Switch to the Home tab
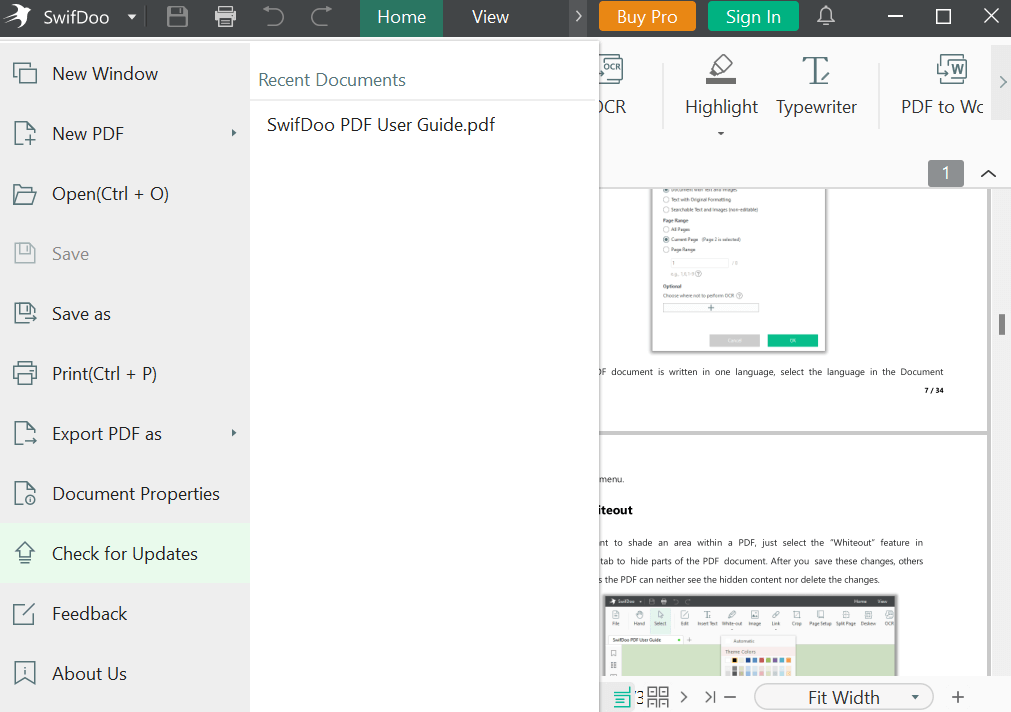The height and width of the screenshot is (712, 1011). (401, 17)
